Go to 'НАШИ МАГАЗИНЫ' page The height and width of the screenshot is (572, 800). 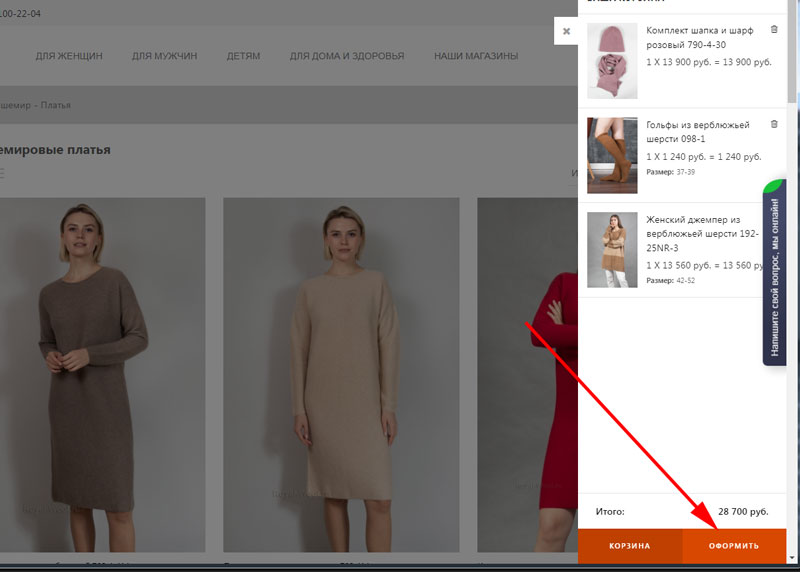[x=476, y=56]
